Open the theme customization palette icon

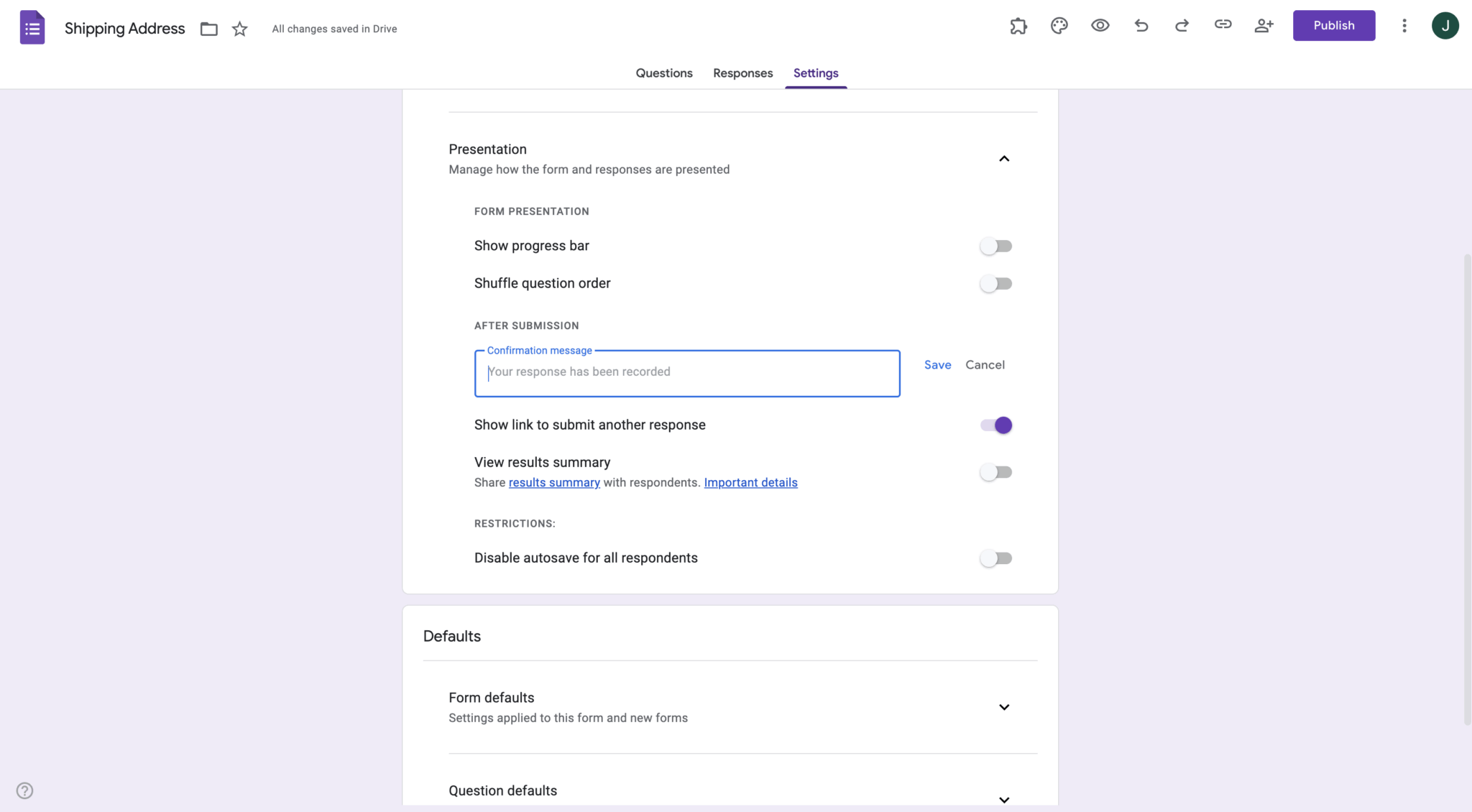[x=1058, y=25]
